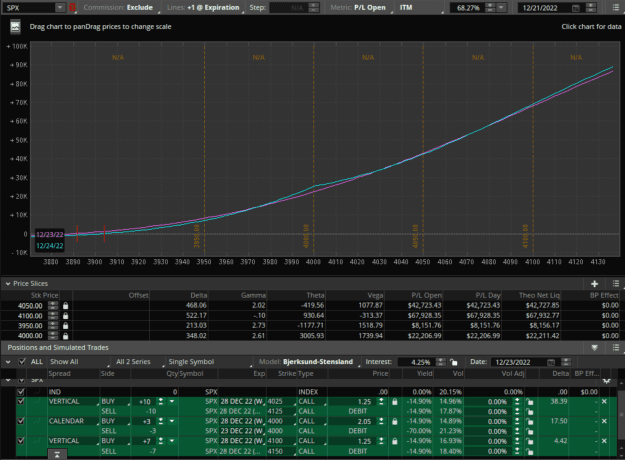Adjust the +3 calendar quantity stepper

[161, 421]
